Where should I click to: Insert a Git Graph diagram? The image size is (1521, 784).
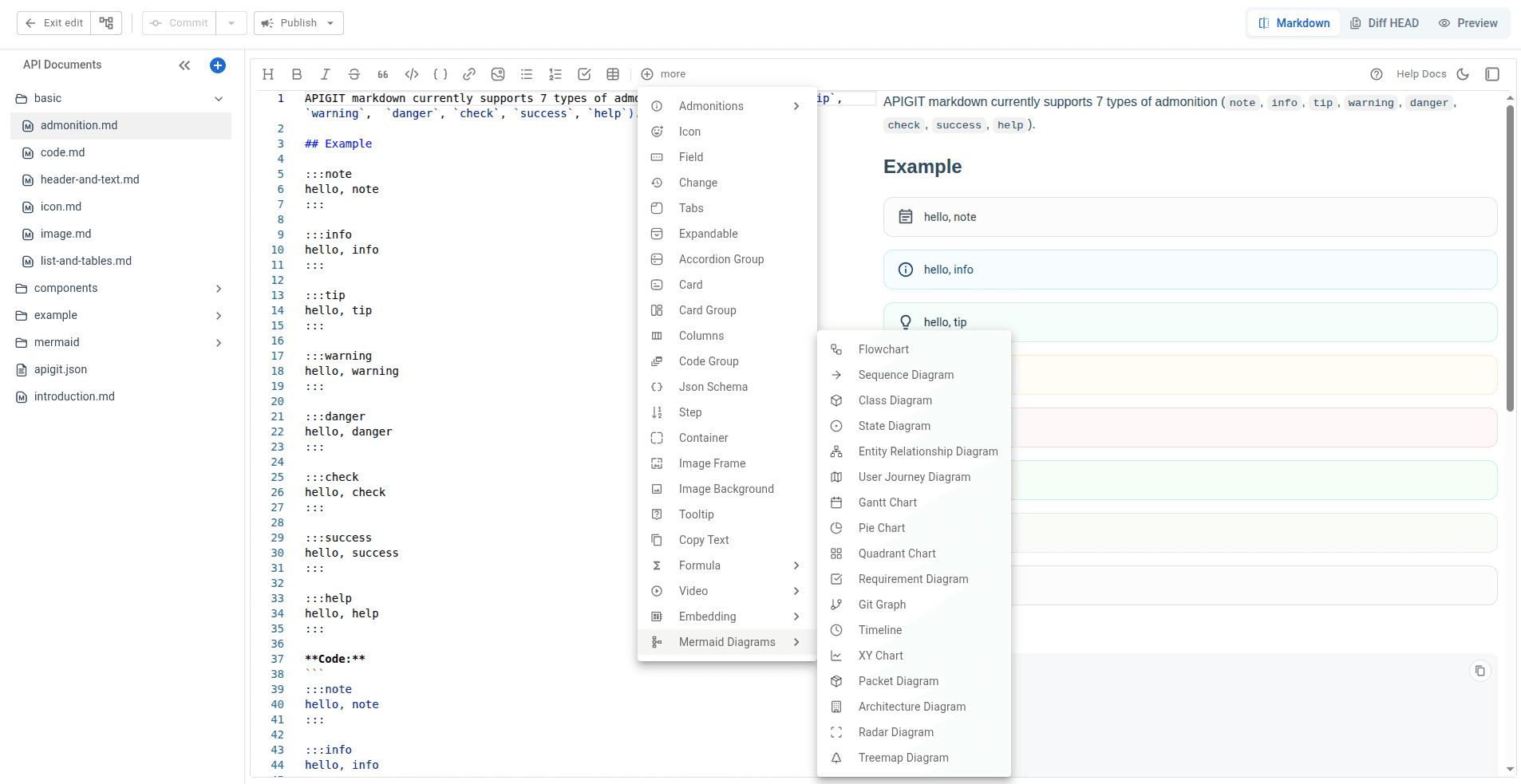[914, 605]
